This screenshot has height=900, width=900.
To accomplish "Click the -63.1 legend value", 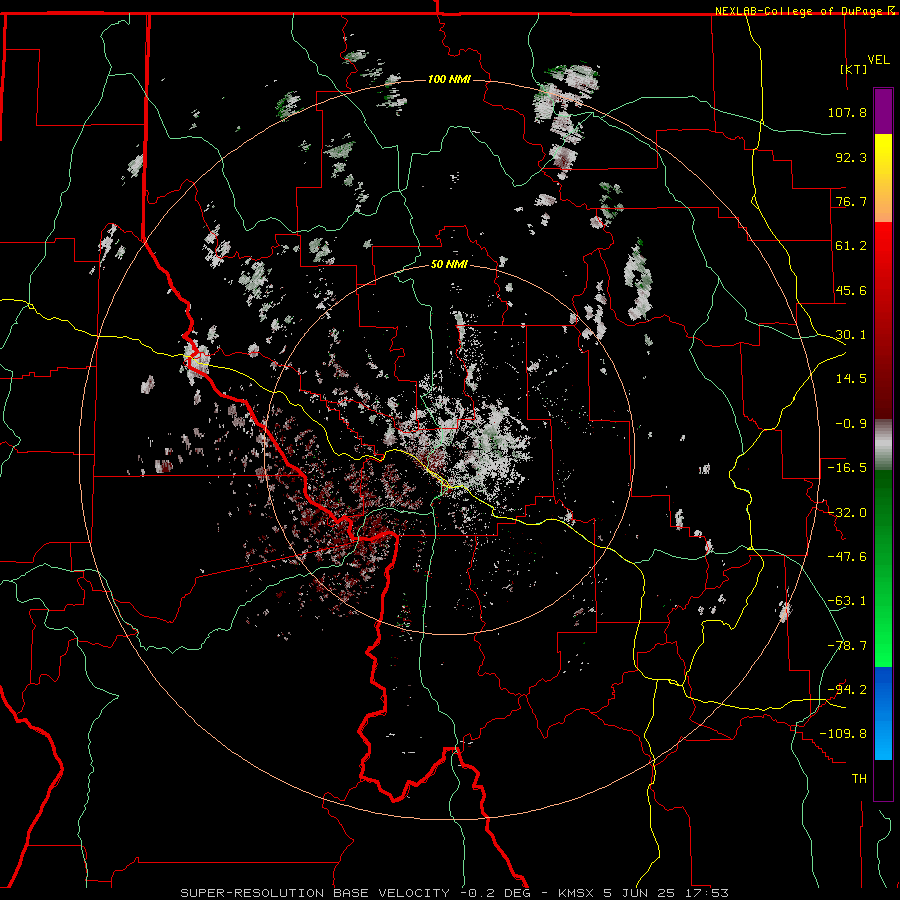I will pos(847,601).
